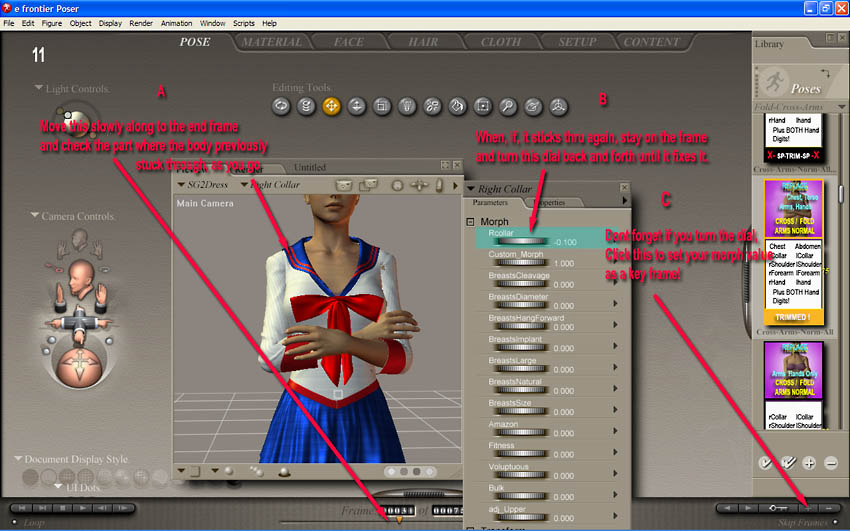Image resolution: width=850 pixels, height=531 pixels.
Task: Select the highlighted Translate/Pull tool
Action: [x=331, y=106]
